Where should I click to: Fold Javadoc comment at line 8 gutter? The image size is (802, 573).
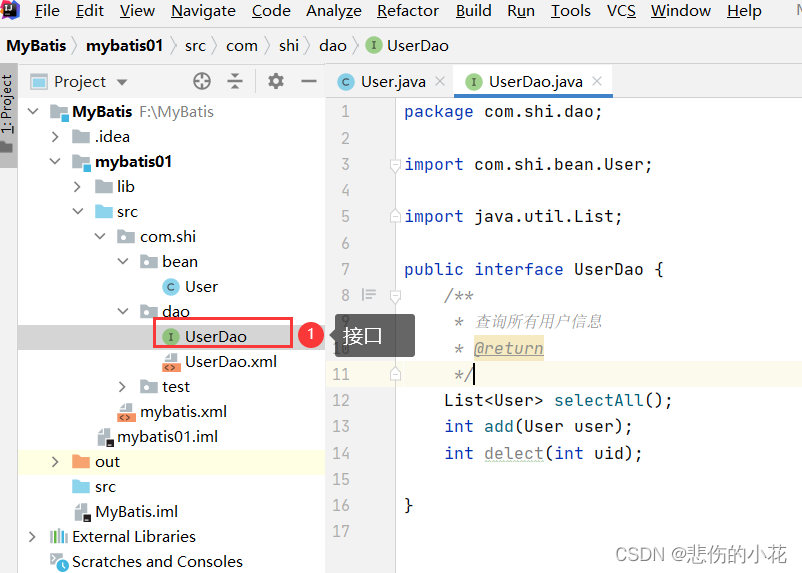tap(395, 296)
